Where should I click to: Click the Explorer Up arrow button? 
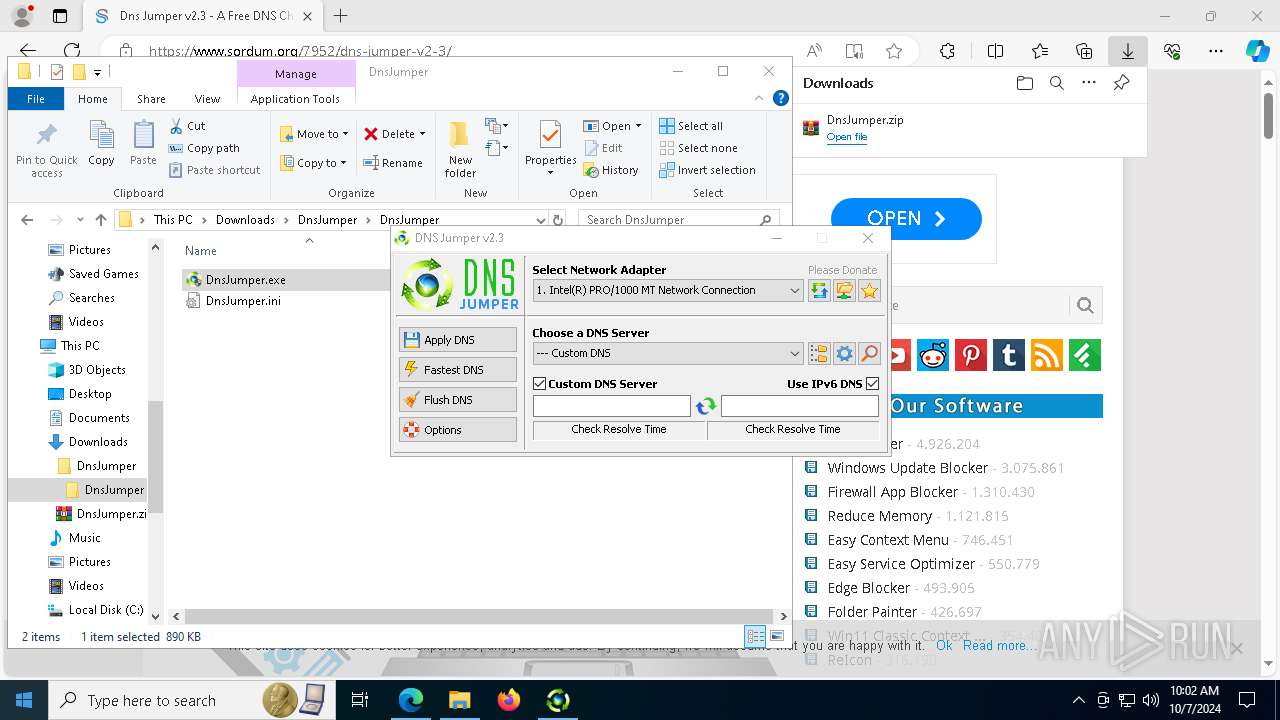[101, 220]
